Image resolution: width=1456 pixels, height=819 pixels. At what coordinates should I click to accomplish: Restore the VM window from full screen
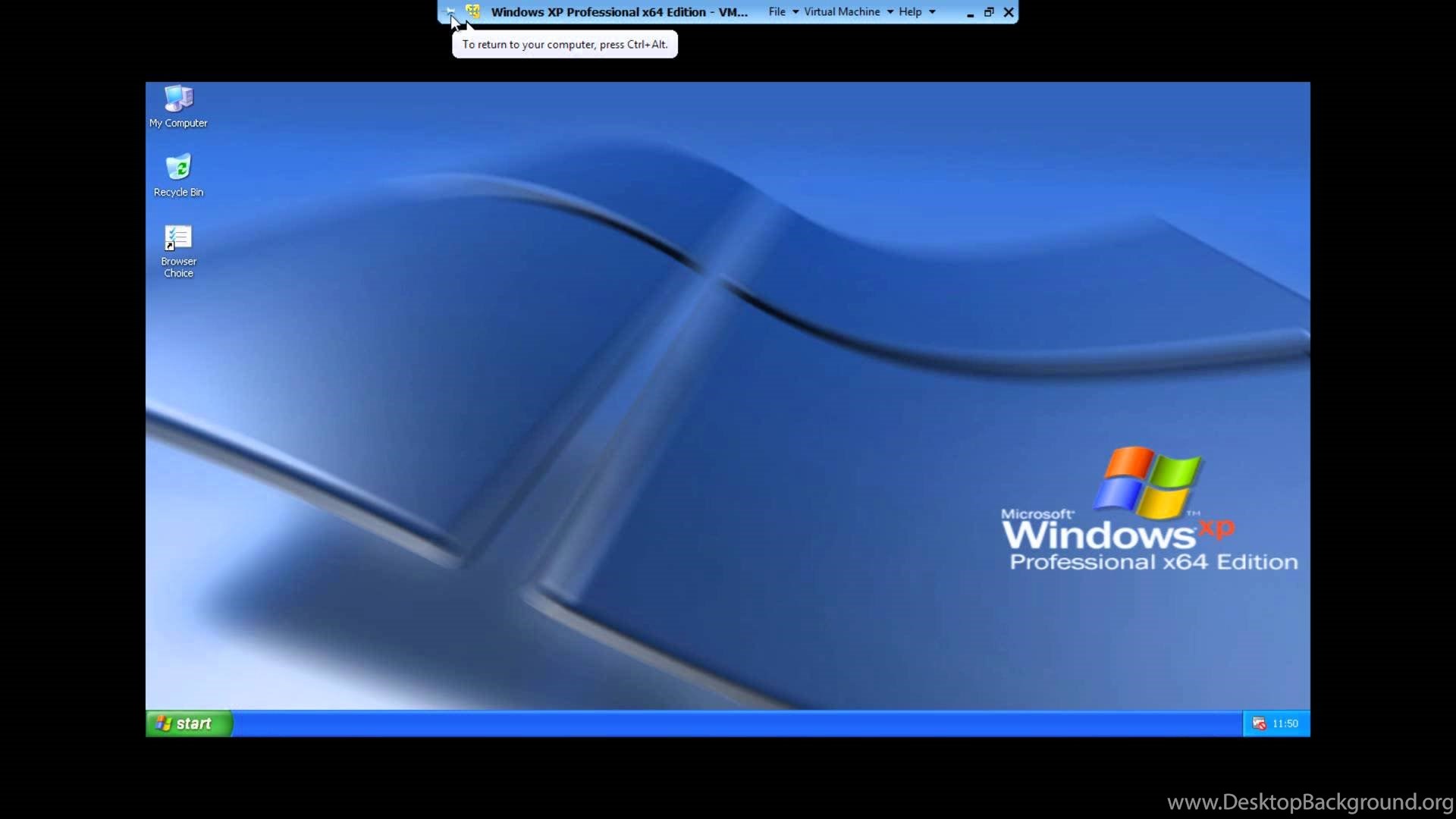(x=989, y=12)
